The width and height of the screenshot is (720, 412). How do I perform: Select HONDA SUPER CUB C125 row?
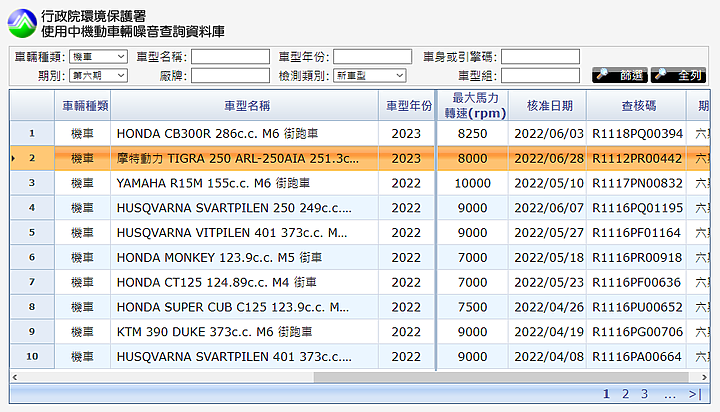[x=360, y=307]
